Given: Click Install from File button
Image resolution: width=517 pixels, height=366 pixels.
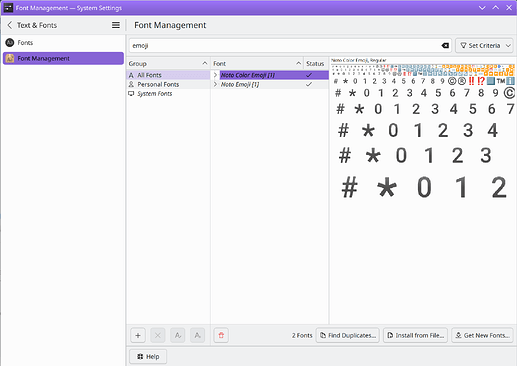Looking at the screenshot, I should [416, 335].
